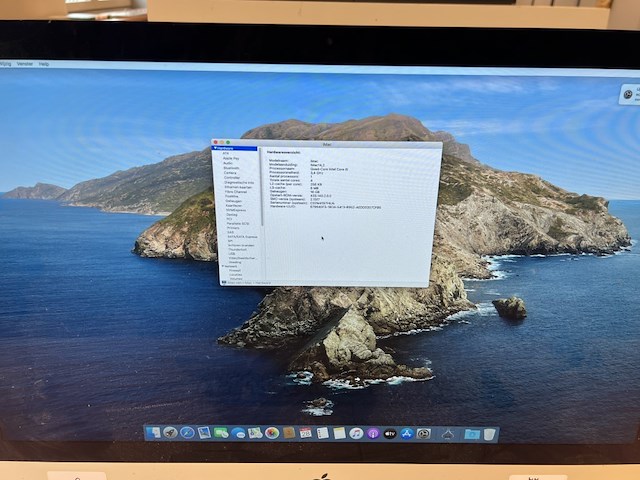Open the Venster menu in menu bar

tap(23, 63)
